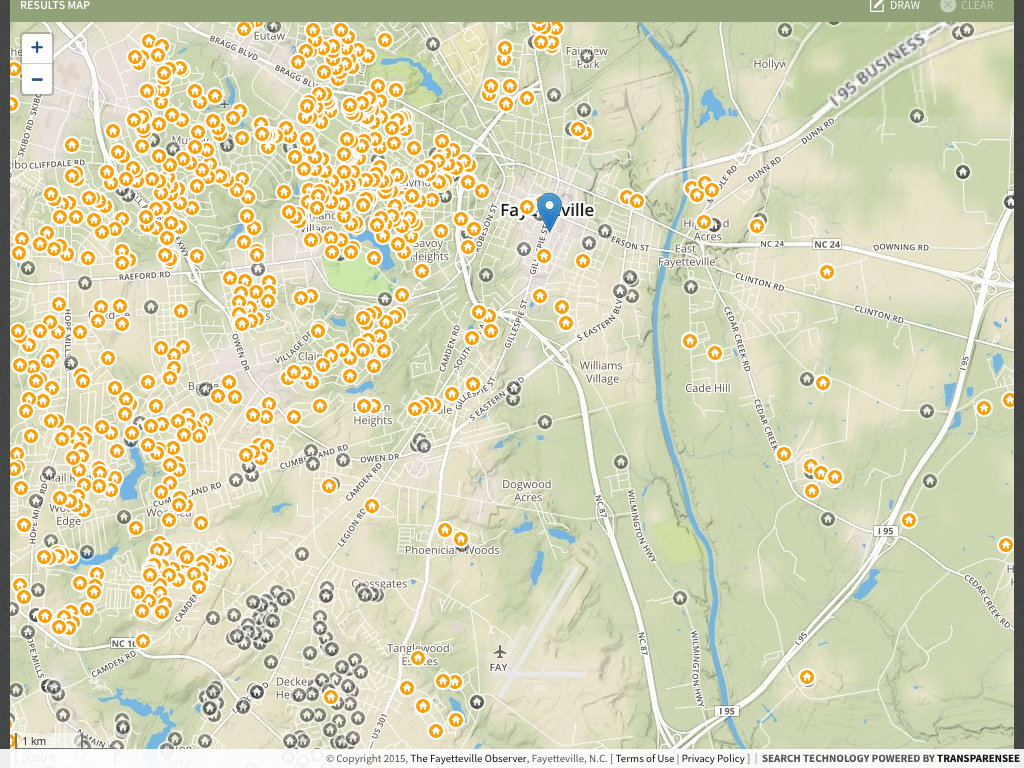
Task: Click the CLEAR button in the header
Action: tap(967, 6)
